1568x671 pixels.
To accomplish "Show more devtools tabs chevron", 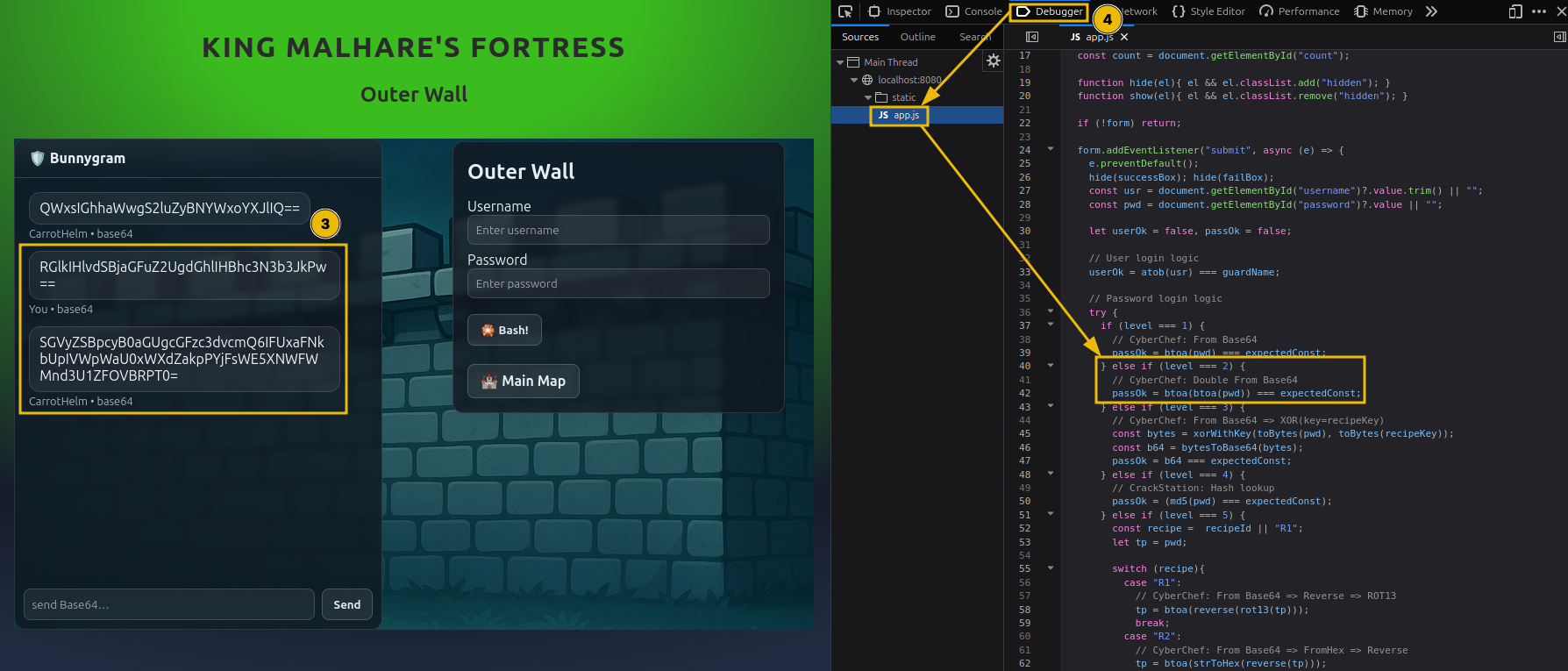I will (1431, 11).
